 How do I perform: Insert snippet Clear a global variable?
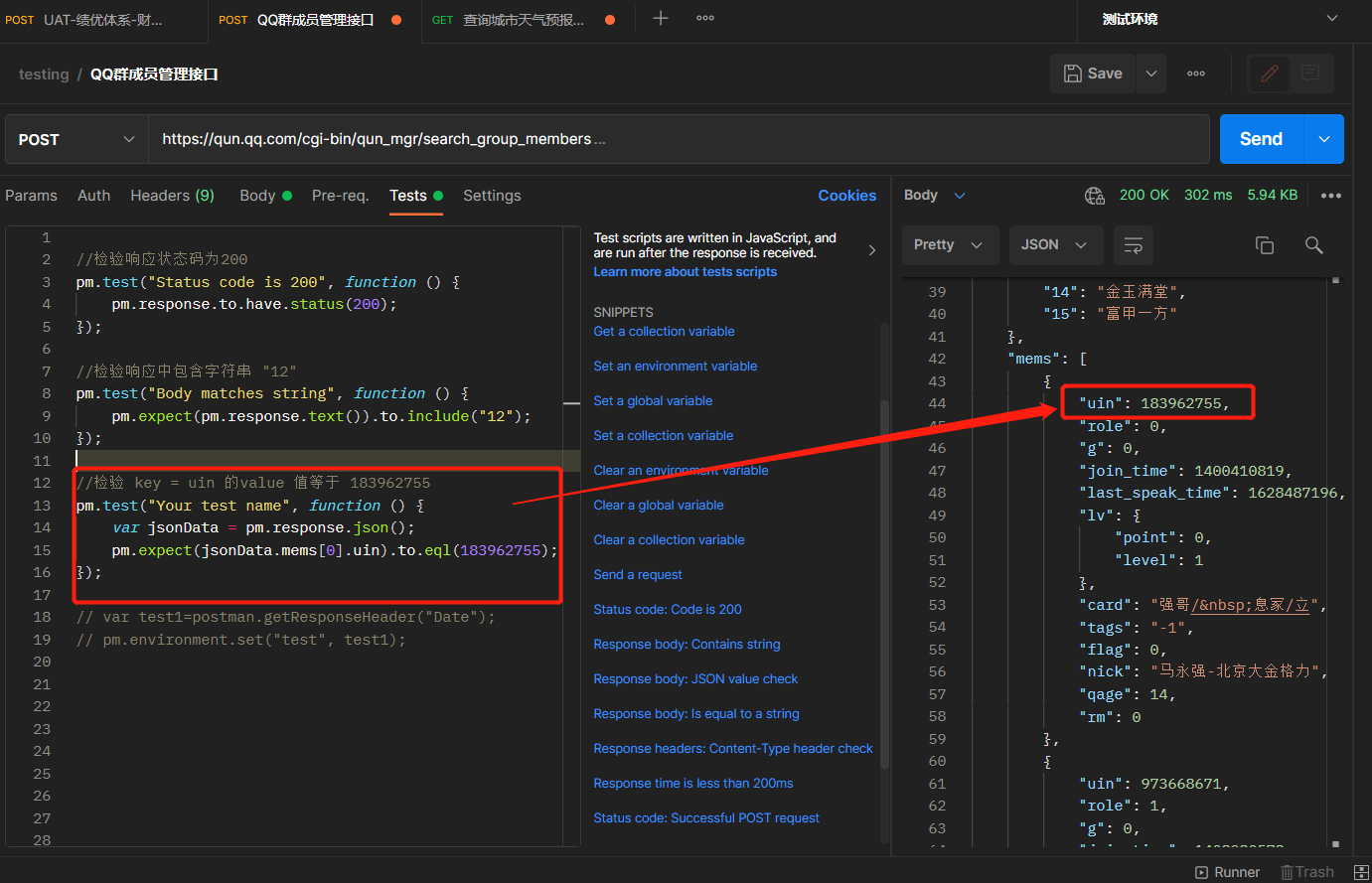coord(659,506)
